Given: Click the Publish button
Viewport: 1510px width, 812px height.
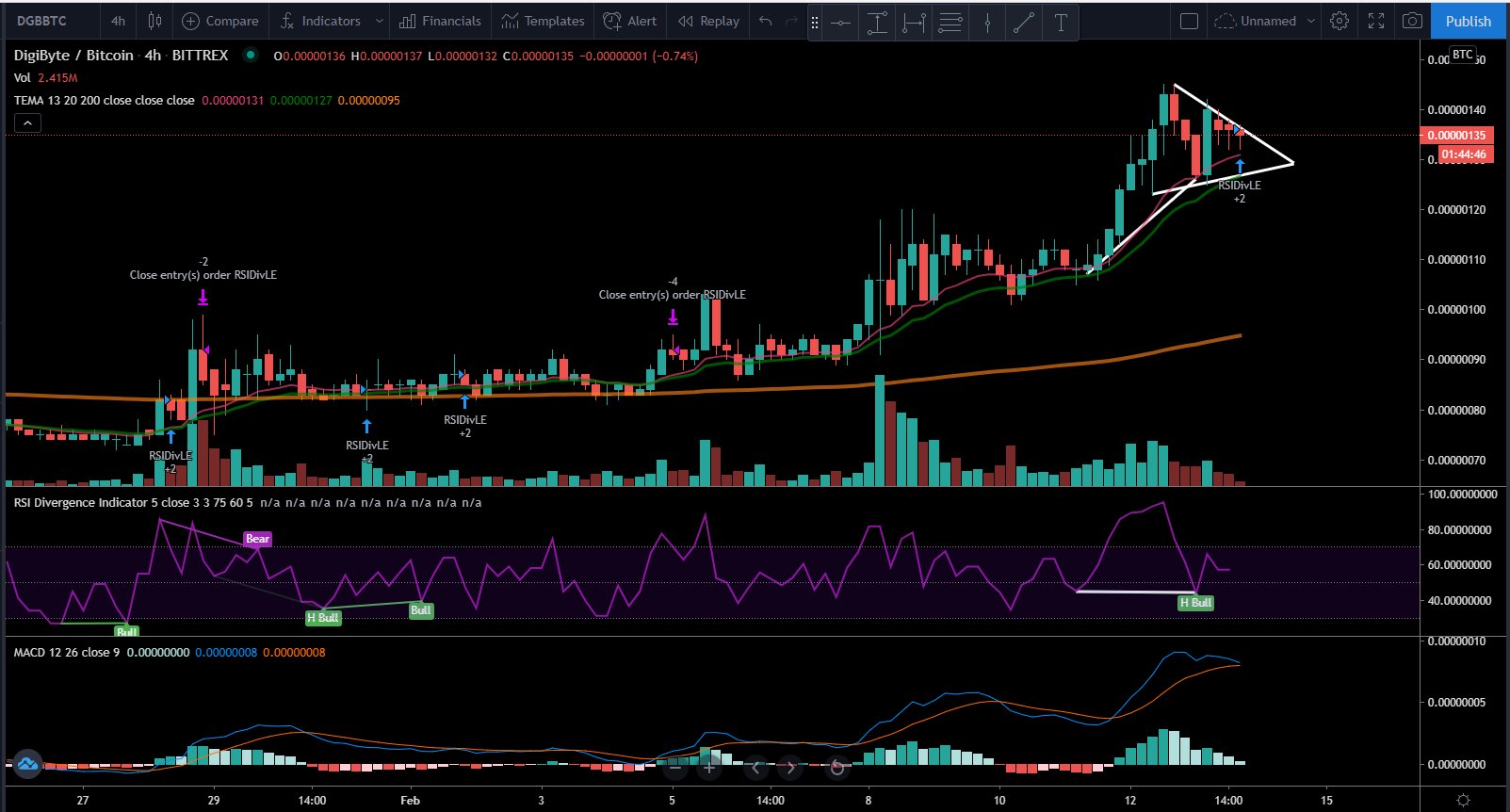Looking at the screenshot, I should (1469, 21).
